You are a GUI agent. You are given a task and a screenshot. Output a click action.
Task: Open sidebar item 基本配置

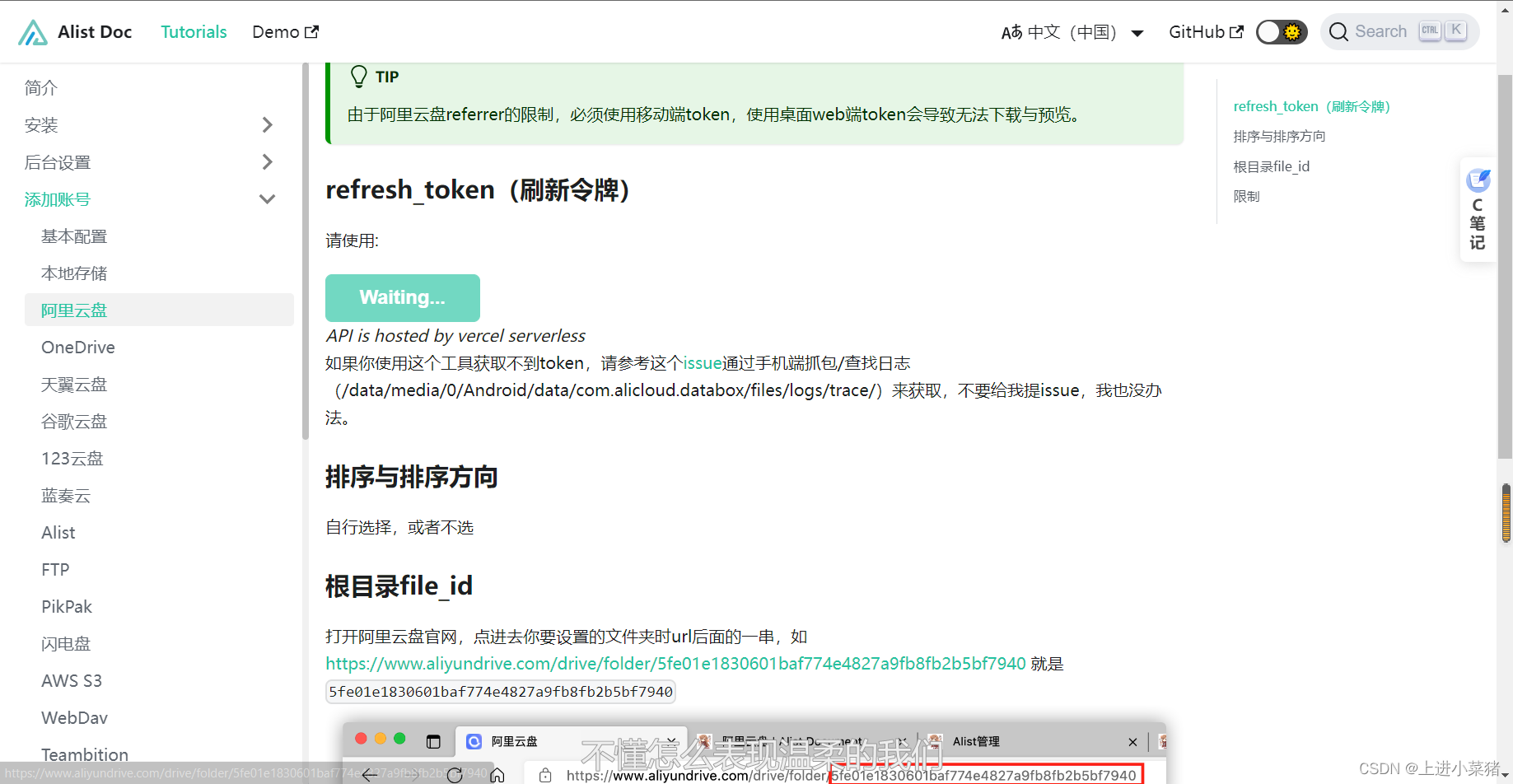[74, 236]
